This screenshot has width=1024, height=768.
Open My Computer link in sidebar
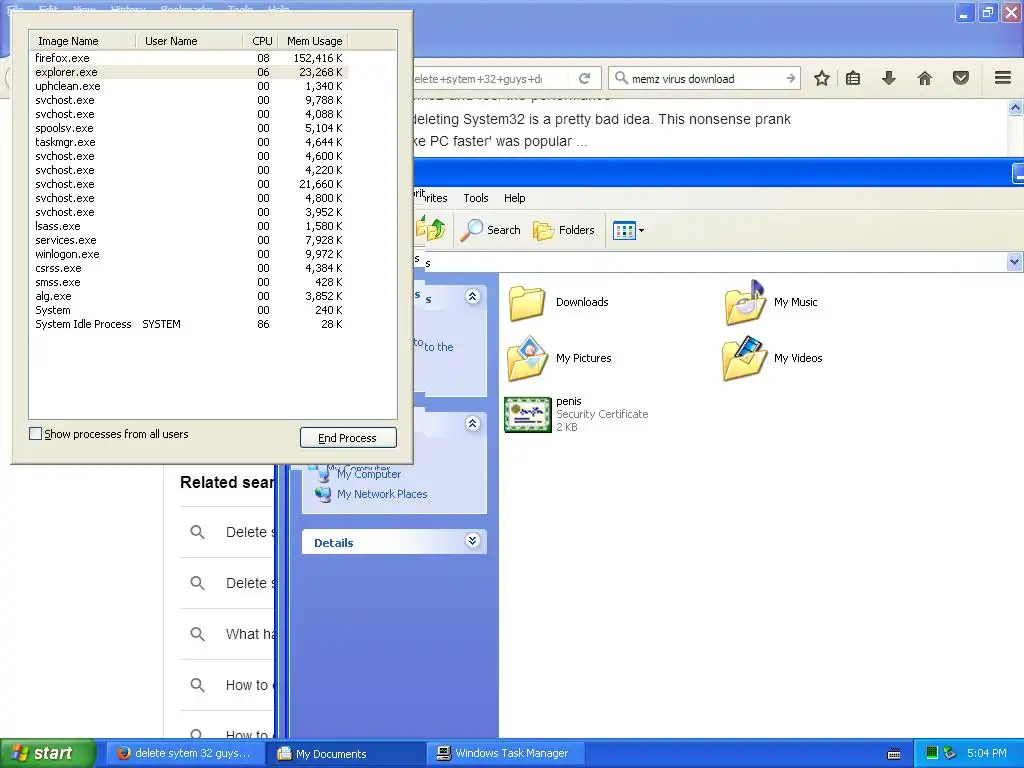coord(369,474)
